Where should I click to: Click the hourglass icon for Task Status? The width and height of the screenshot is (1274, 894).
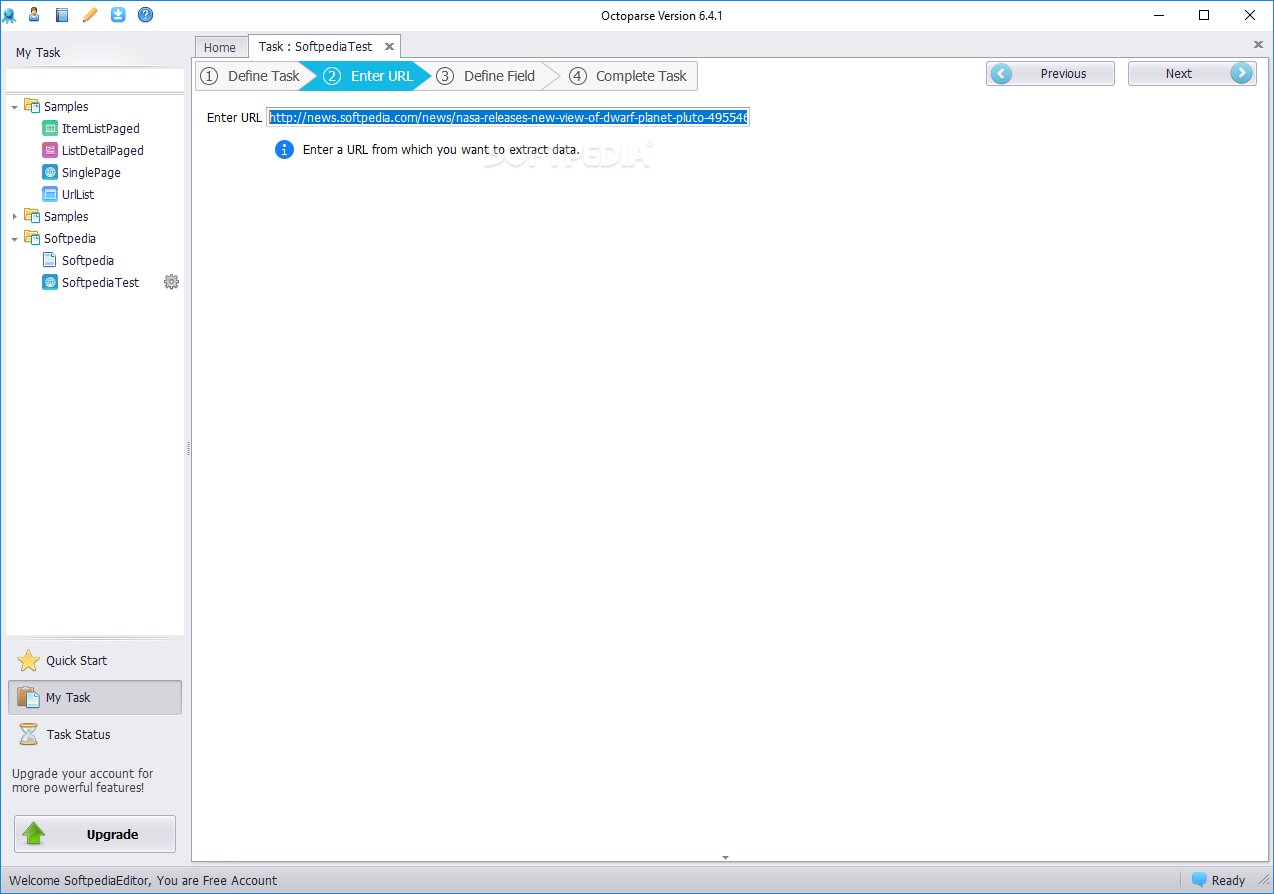click(x=29, y=734)
